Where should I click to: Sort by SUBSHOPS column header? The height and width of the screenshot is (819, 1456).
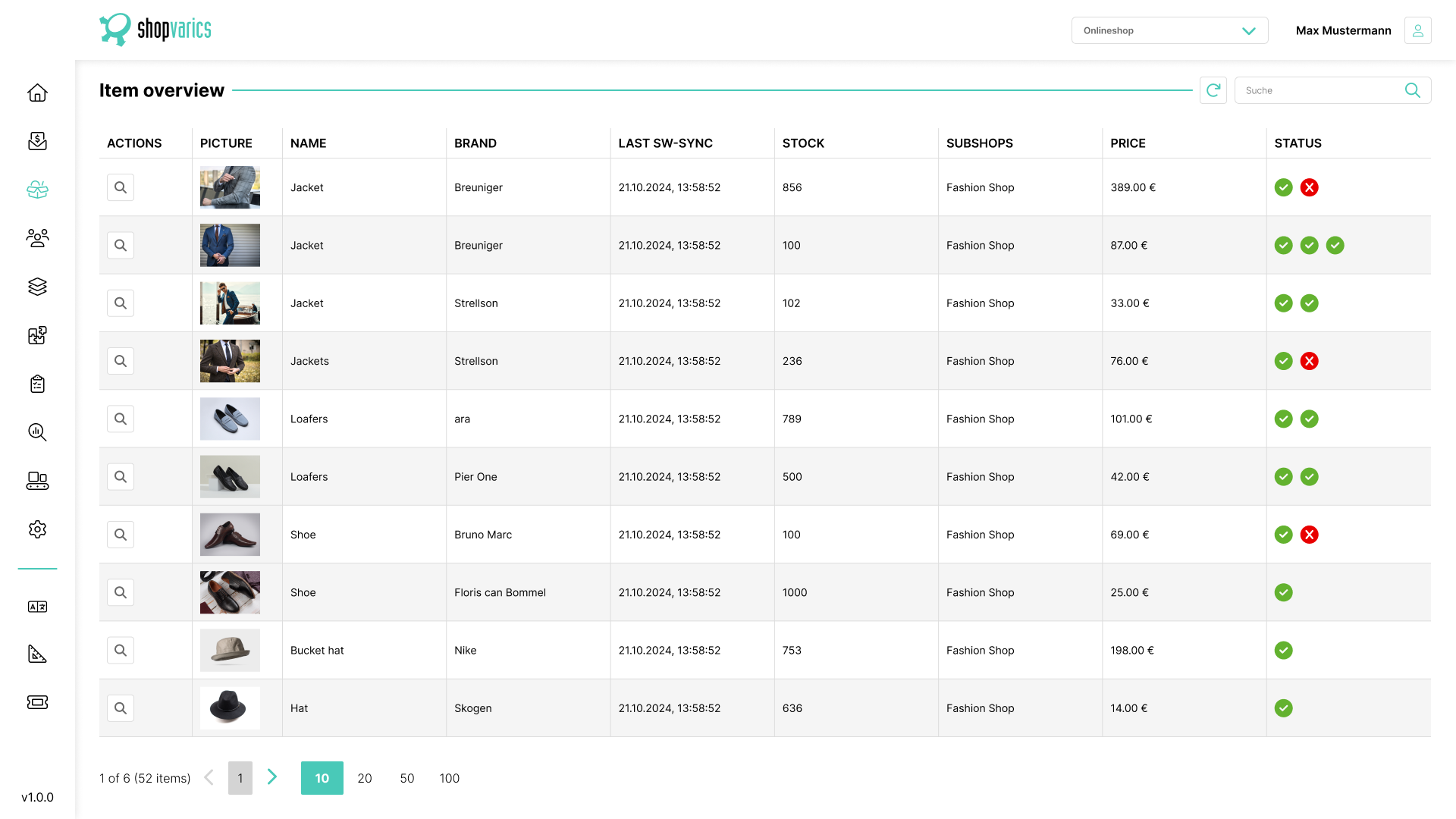[x=979, y=143]
